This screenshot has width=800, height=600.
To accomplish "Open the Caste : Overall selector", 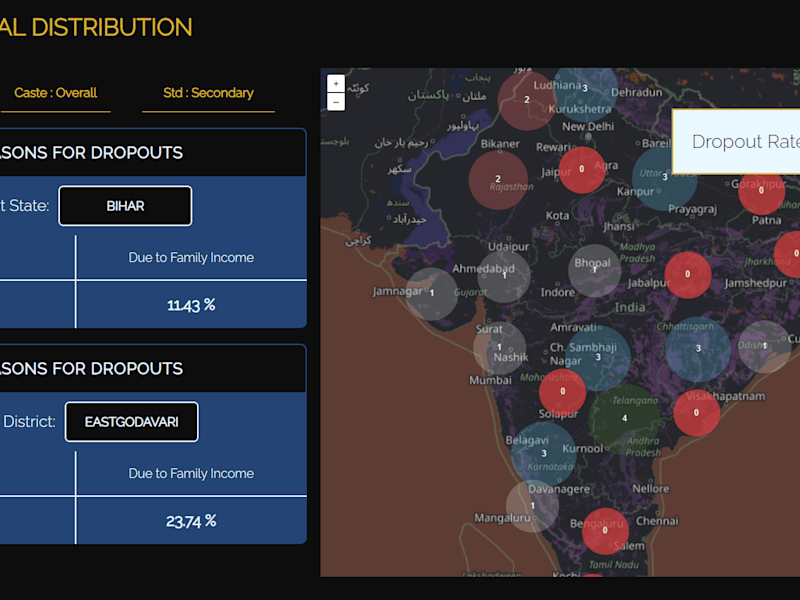I will coord(56,93).
